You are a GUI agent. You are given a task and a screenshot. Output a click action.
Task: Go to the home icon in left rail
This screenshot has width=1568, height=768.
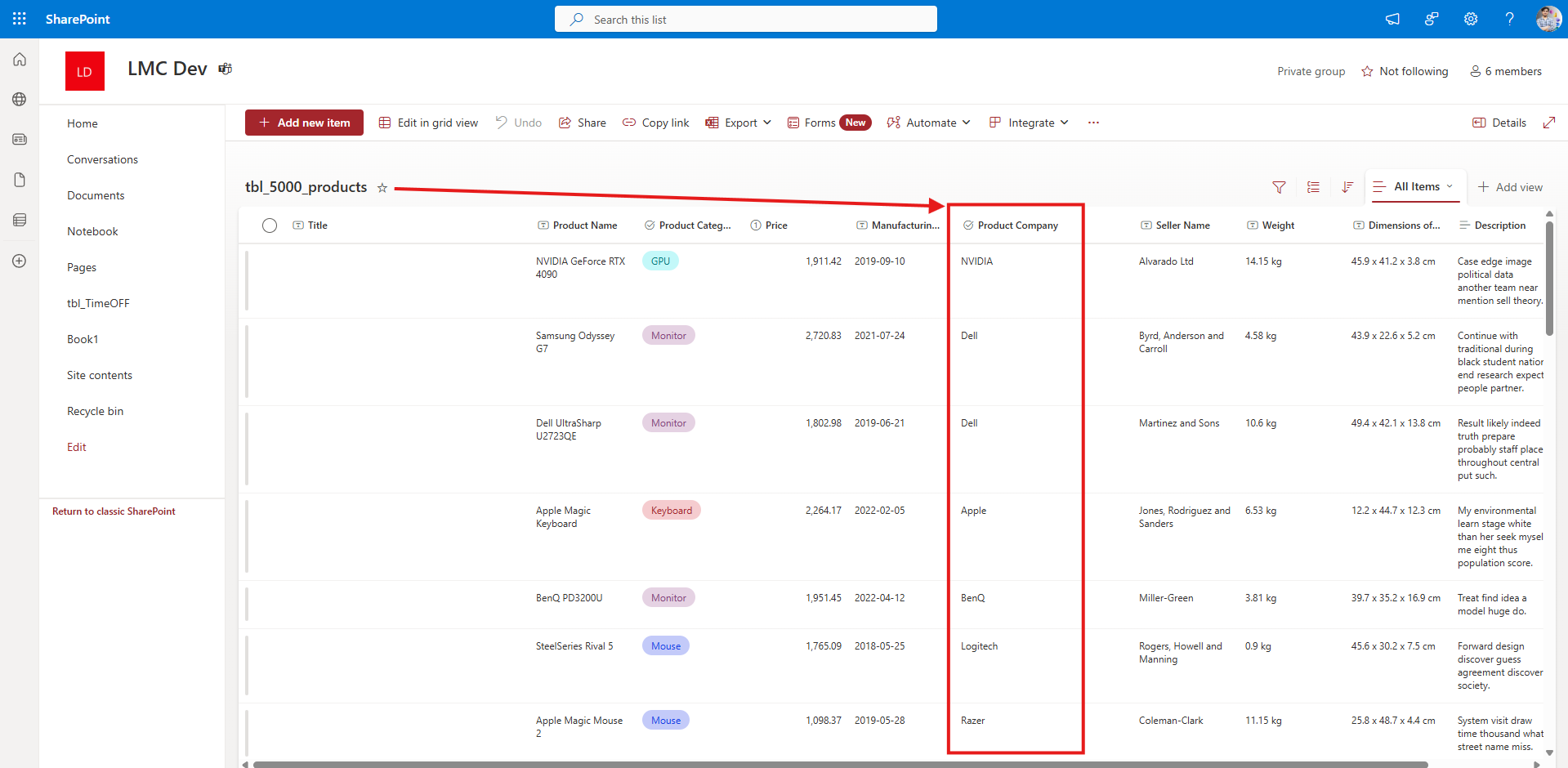[x=20, y=60]
